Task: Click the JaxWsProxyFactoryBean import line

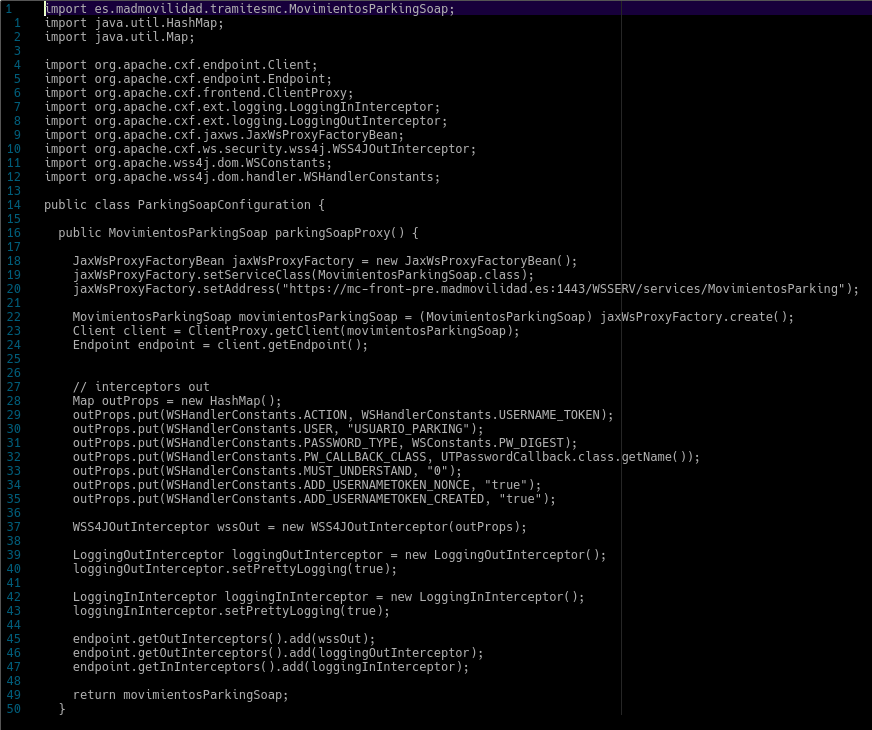Action: point(224,135)
